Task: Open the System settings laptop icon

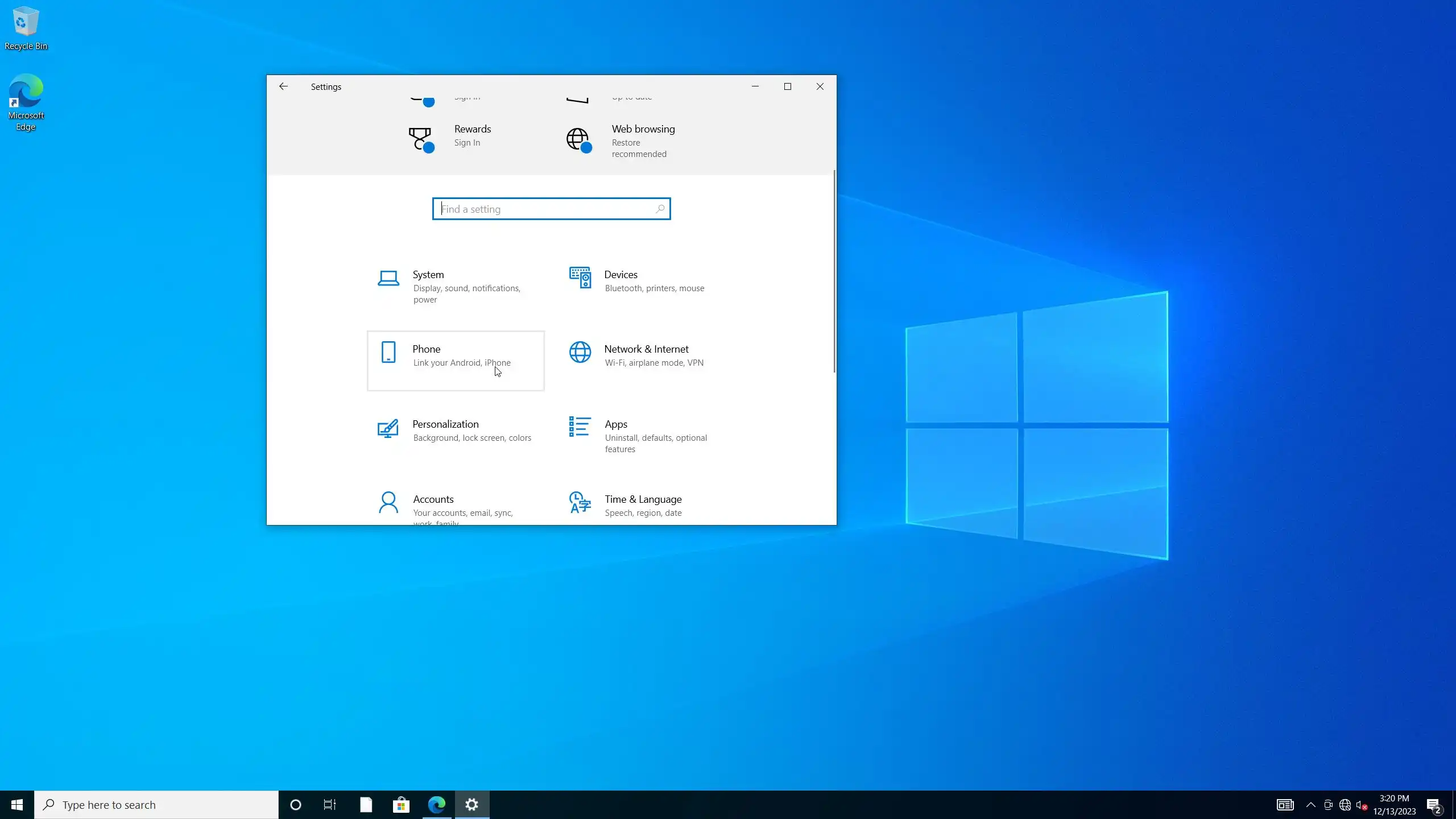Action: pos(388,278)
